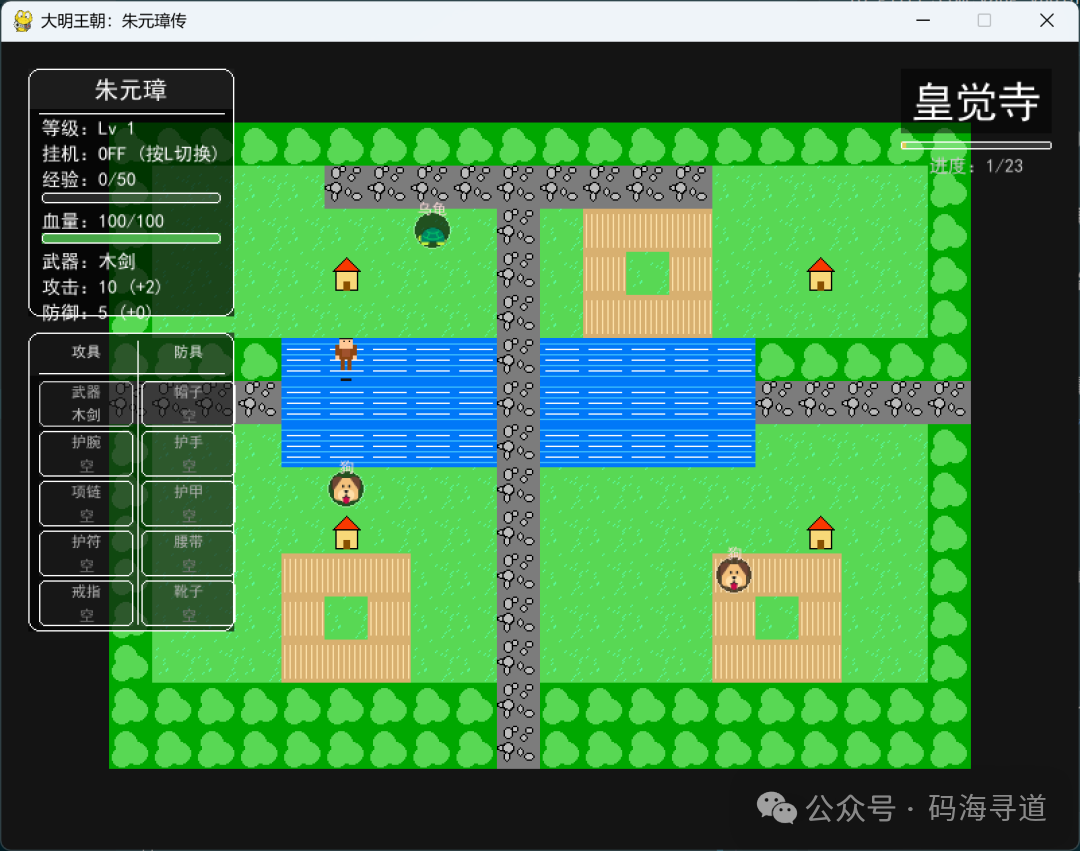Viewport: 1080px width, 851px height.
Task: Click the 武器: 木剑 stat line
Action: (89, 261)
